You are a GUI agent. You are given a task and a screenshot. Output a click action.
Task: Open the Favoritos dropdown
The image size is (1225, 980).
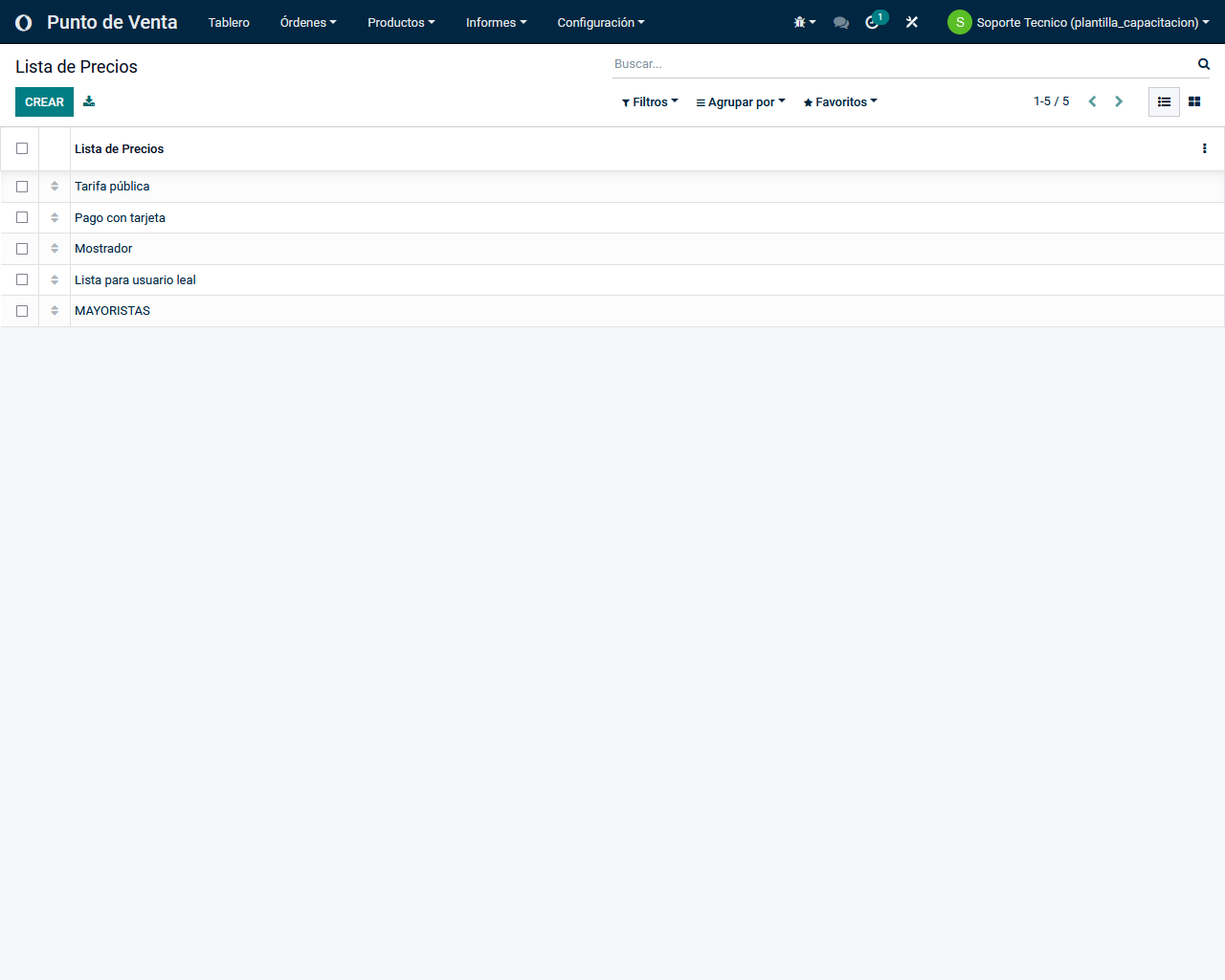click(x=840, y=102)
